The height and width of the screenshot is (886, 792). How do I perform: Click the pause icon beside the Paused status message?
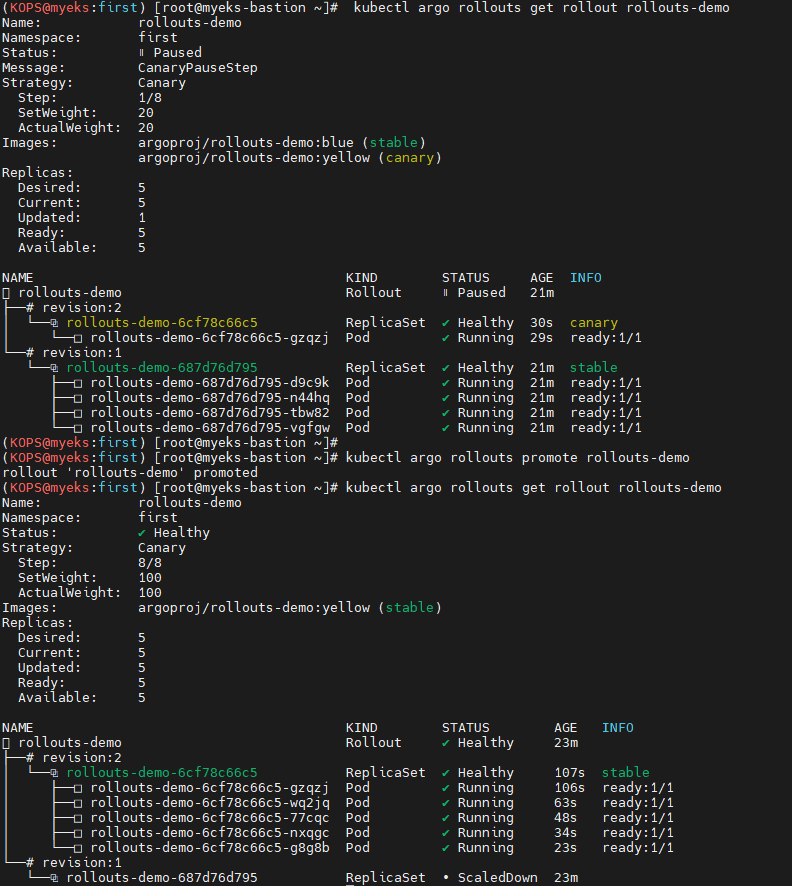[142, 53]
